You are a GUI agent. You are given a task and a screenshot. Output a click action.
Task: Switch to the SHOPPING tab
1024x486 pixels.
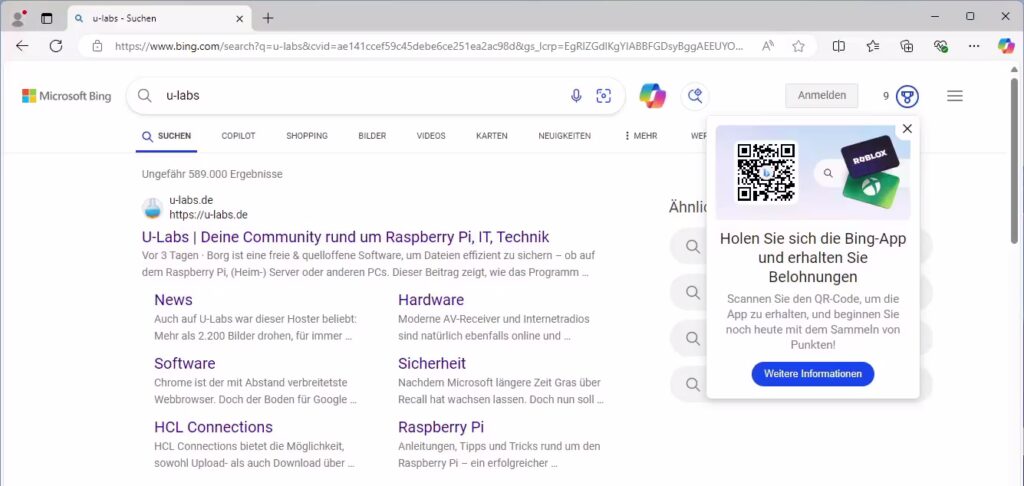tap(307, 136)
